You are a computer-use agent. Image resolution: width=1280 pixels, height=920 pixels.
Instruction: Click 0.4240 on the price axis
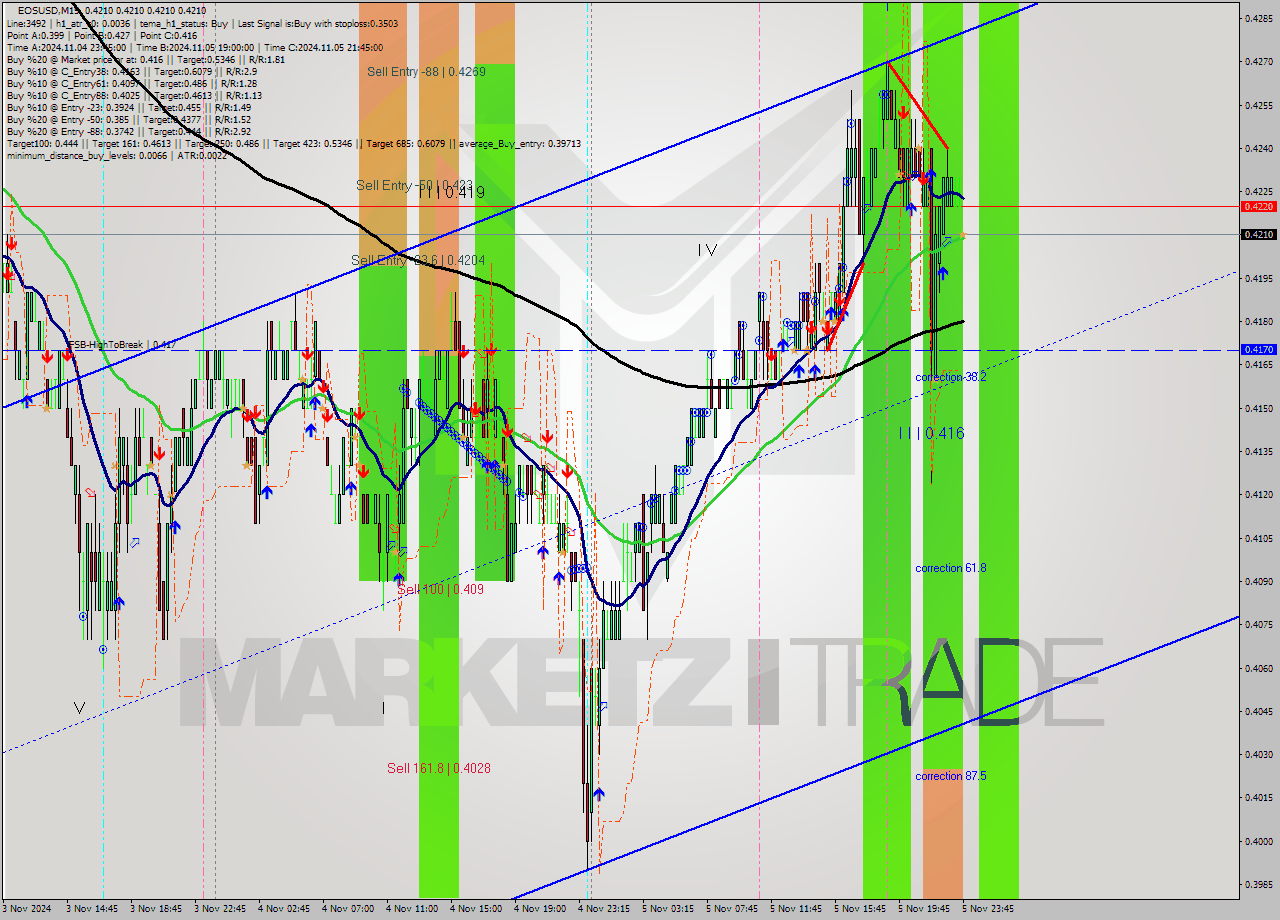tap(1258, 148)
